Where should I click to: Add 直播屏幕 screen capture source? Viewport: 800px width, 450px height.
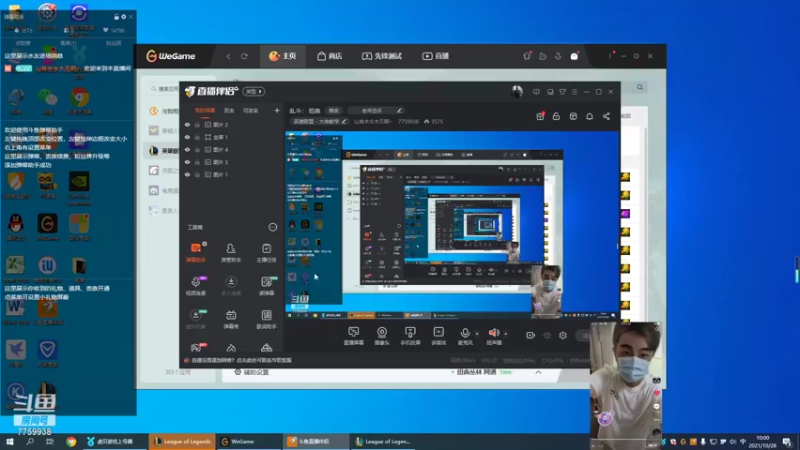tap(353, 336)
